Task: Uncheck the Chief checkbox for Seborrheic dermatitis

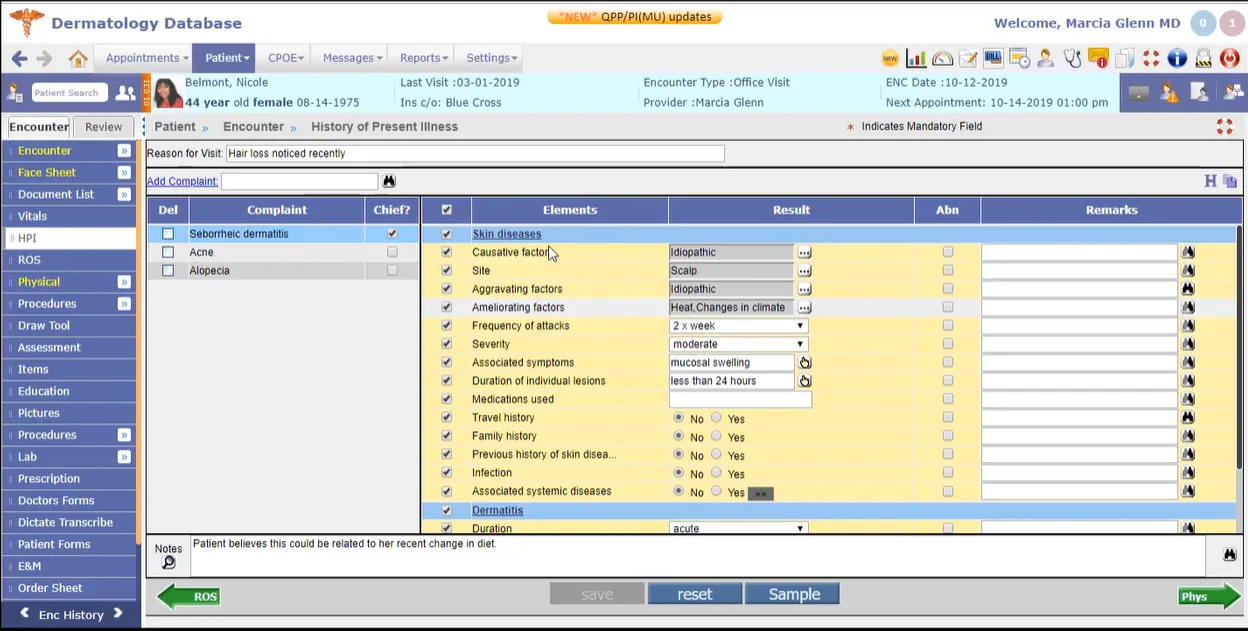Action: coord(391,233)
